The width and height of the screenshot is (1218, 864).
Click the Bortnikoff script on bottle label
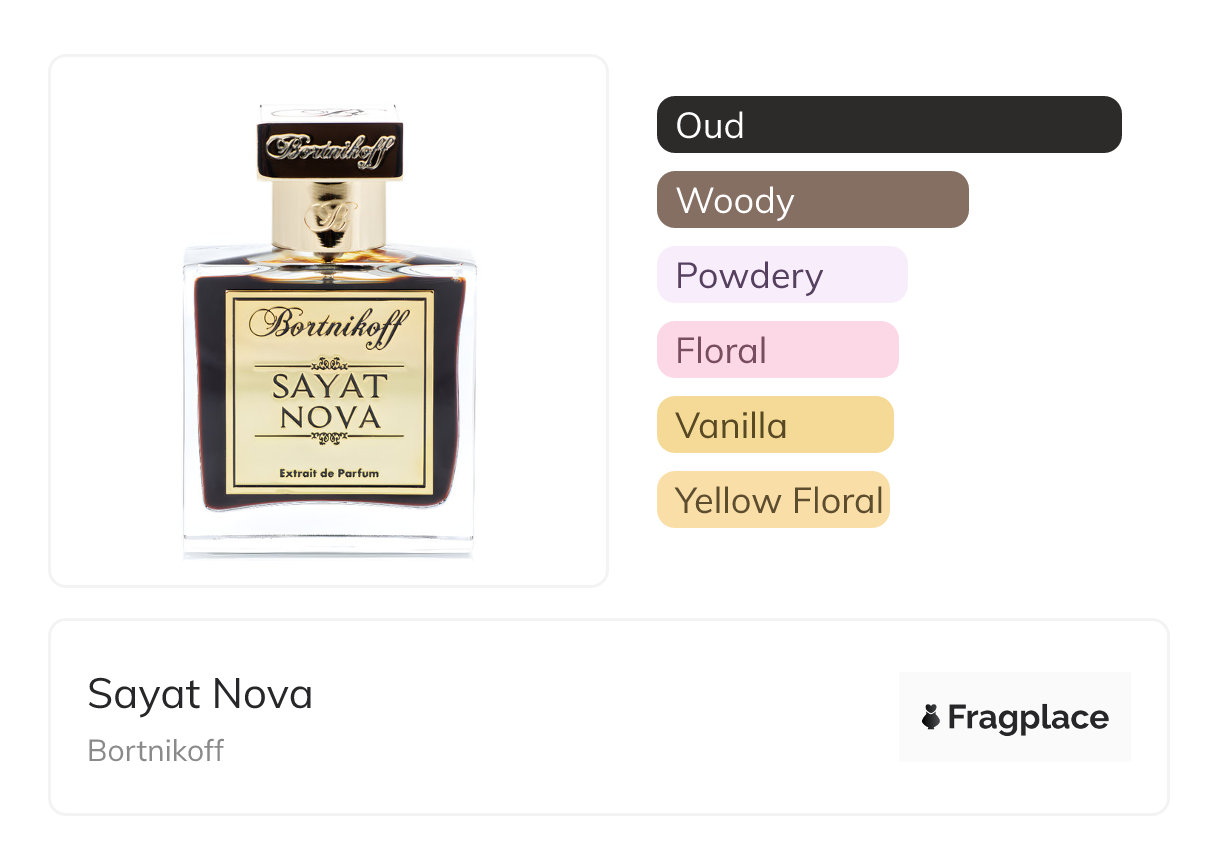click(x=328, y=325)
